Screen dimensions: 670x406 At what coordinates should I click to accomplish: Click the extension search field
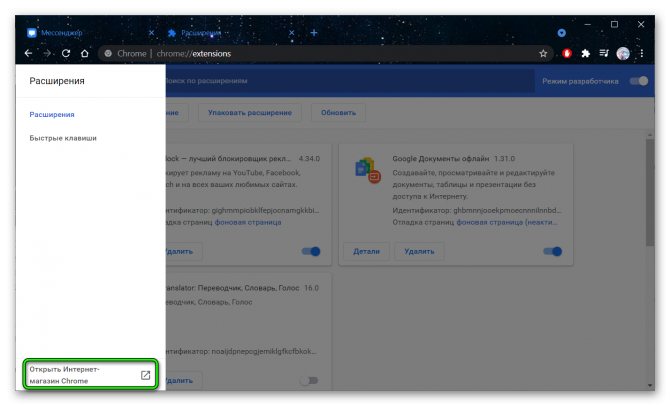click(350, 81)
